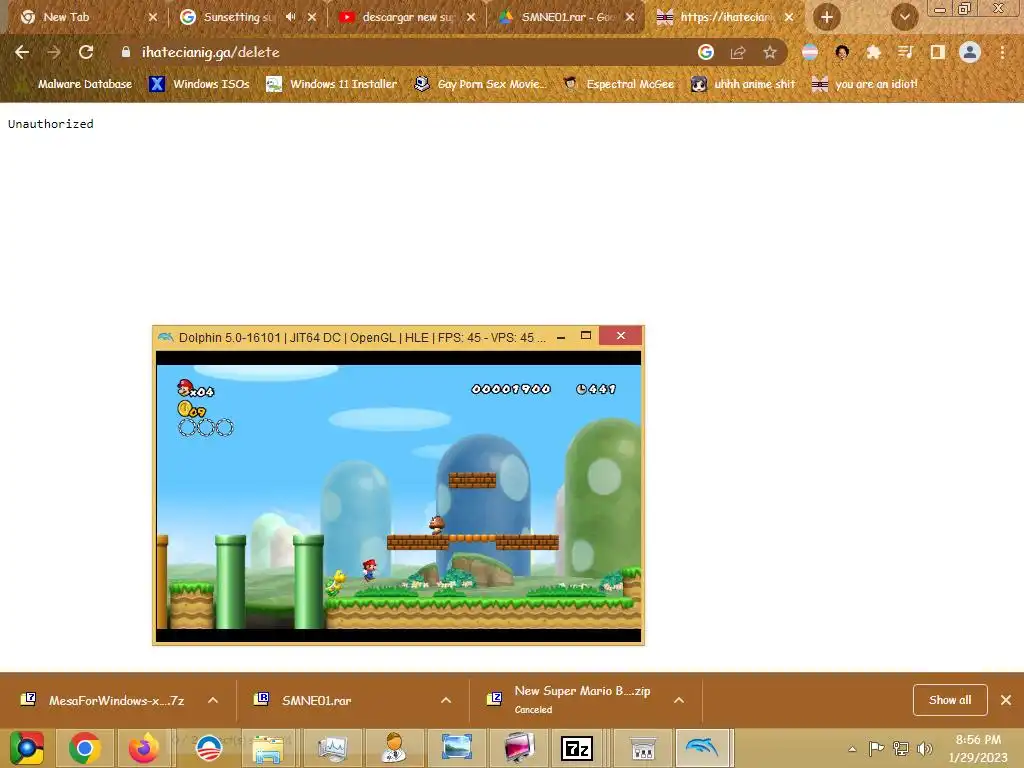1024x768 pixels.
Task: Close the descargar new su tab
Action: (471, 17)
